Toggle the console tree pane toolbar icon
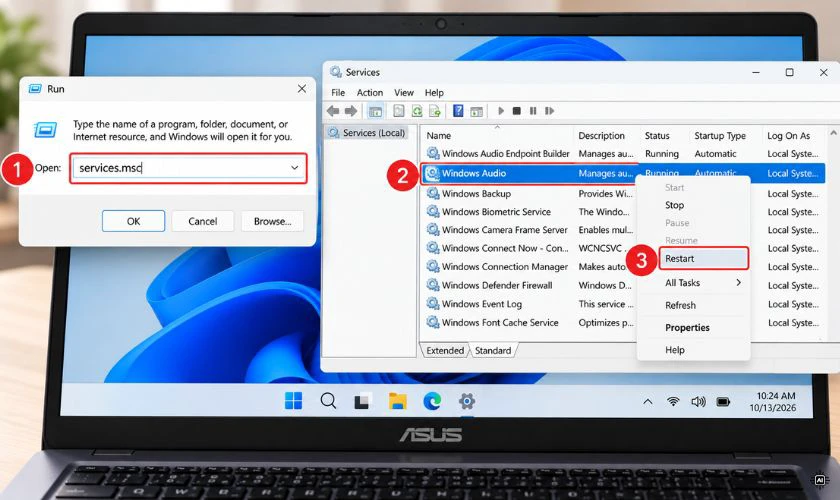 (x=376, y=111)
